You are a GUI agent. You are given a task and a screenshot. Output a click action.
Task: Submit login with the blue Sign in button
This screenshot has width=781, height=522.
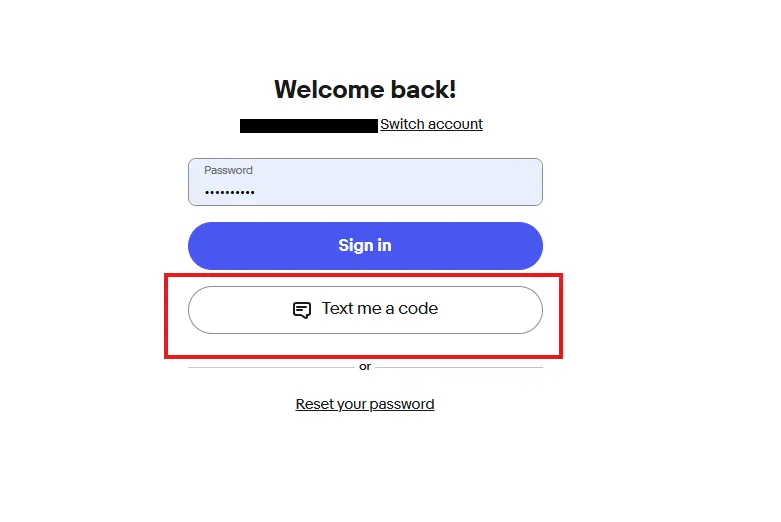[365, 246]
